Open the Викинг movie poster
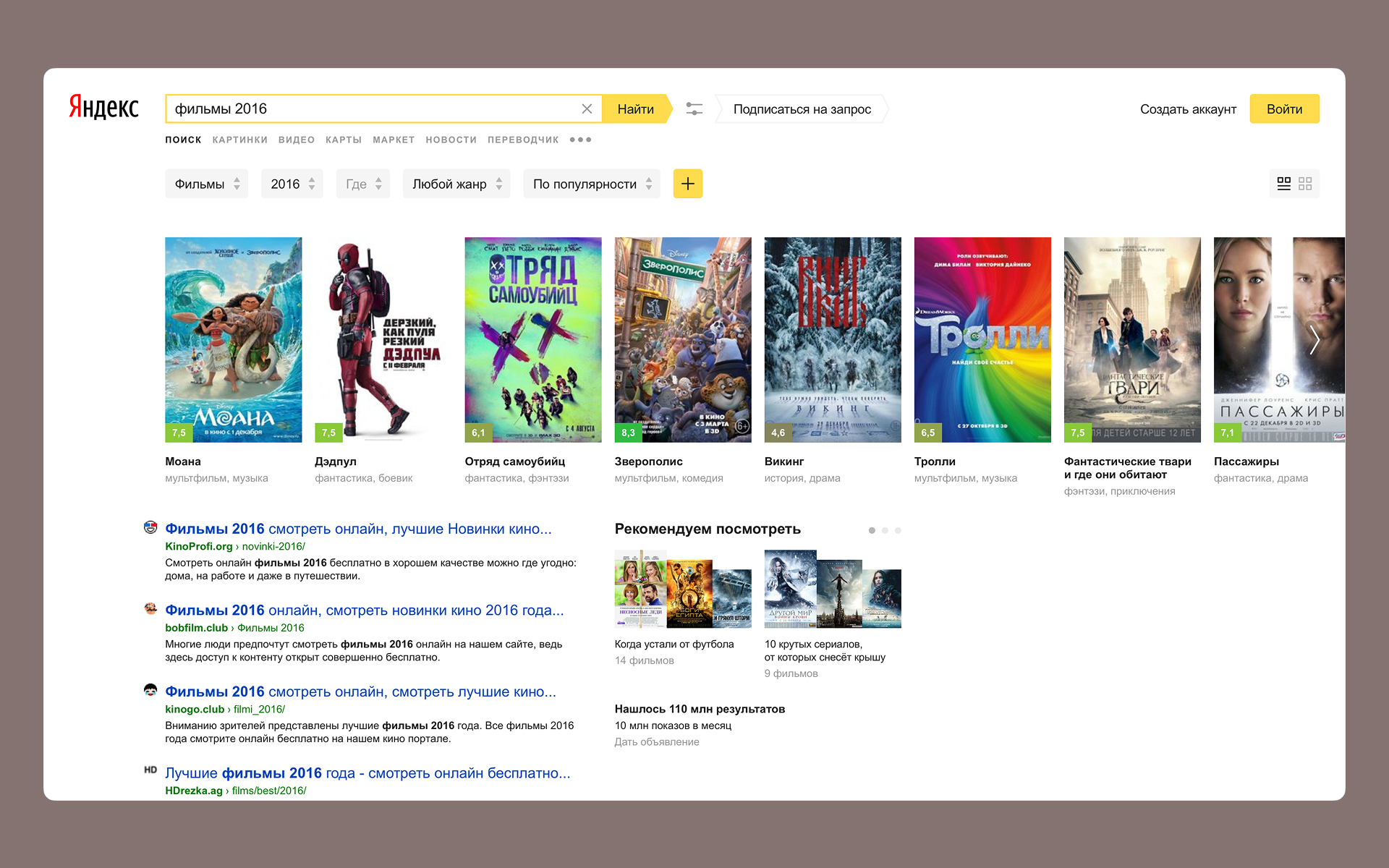The image size is (1389, 868). coord(833,340)
